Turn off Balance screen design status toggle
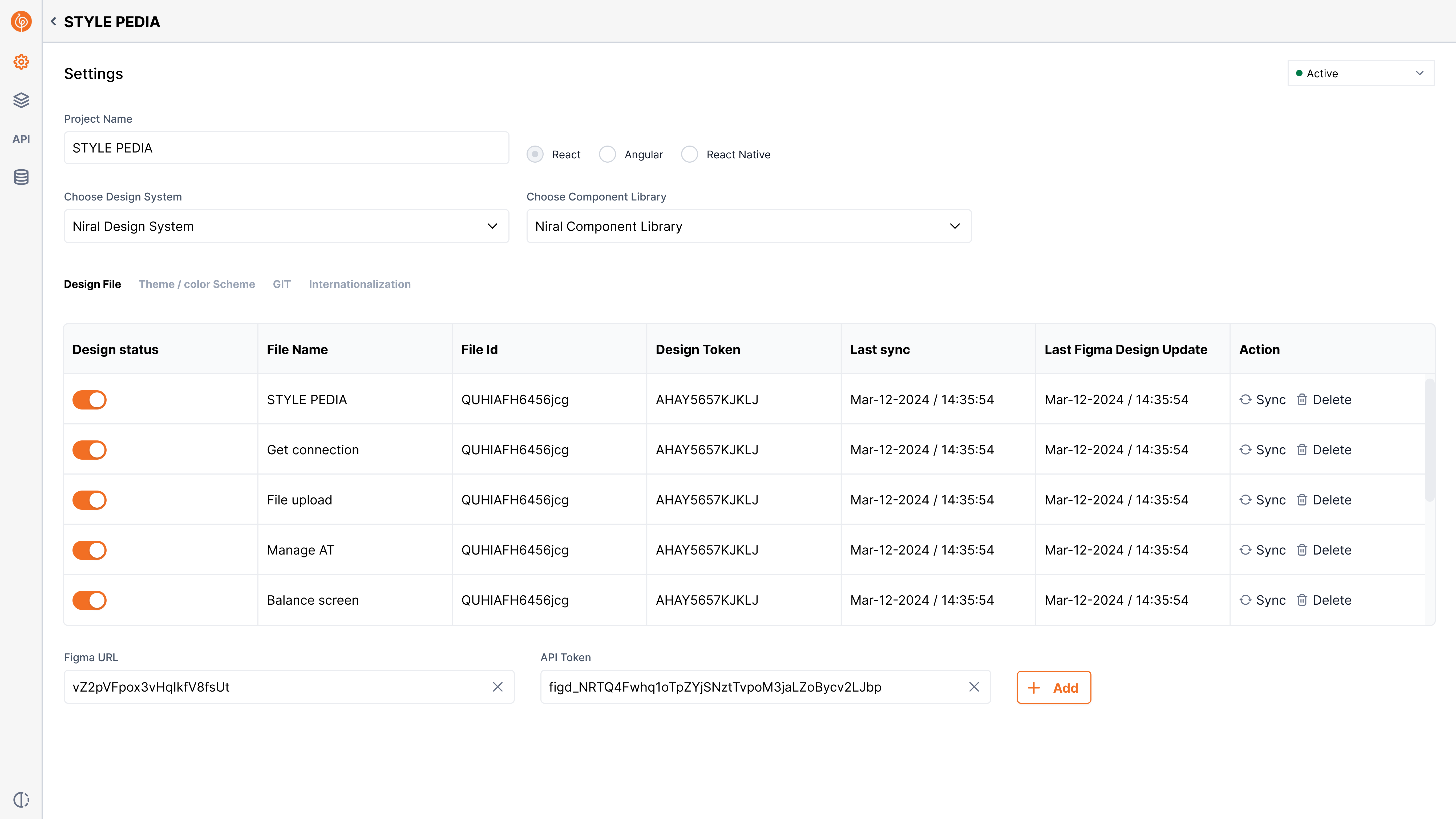Screen dimensions: 1456x819 (x=89, y=600)
